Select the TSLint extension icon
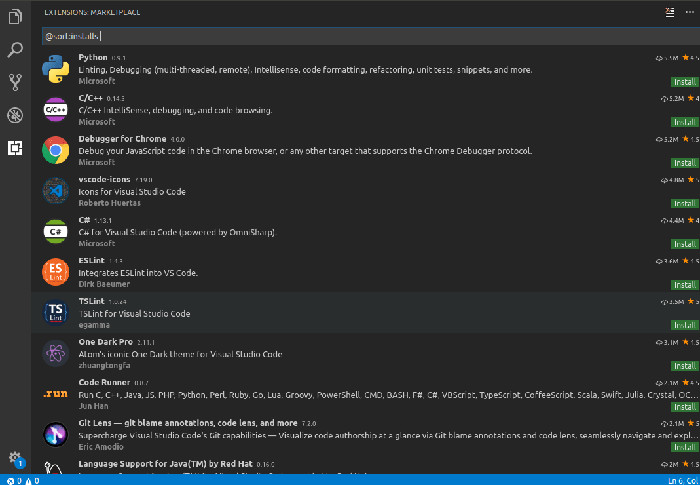The image size is (700, 485). point(55,313)
